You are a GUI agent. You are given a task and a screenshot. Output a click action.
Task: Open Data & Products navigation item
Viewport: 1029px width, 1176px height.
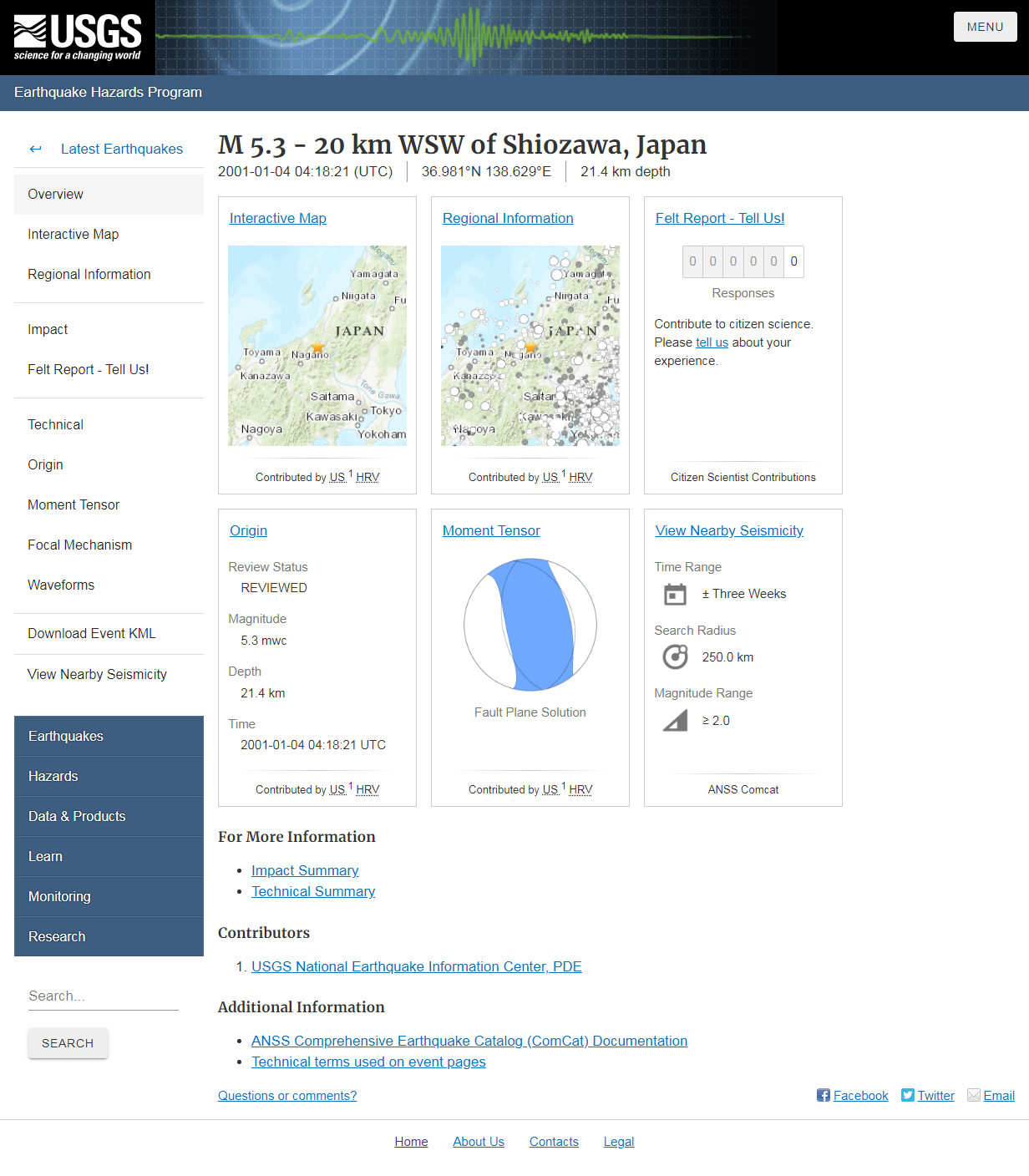pyautogui.click(x=109, y=816)
